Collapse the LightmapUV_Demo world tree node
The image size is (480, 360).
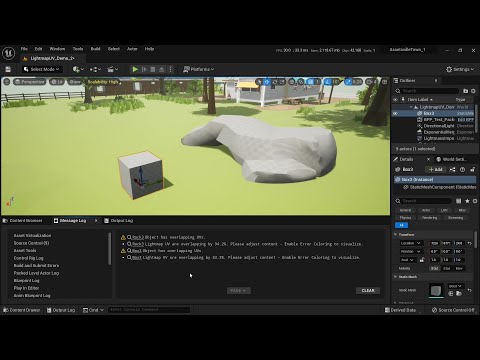pos(411,107)
